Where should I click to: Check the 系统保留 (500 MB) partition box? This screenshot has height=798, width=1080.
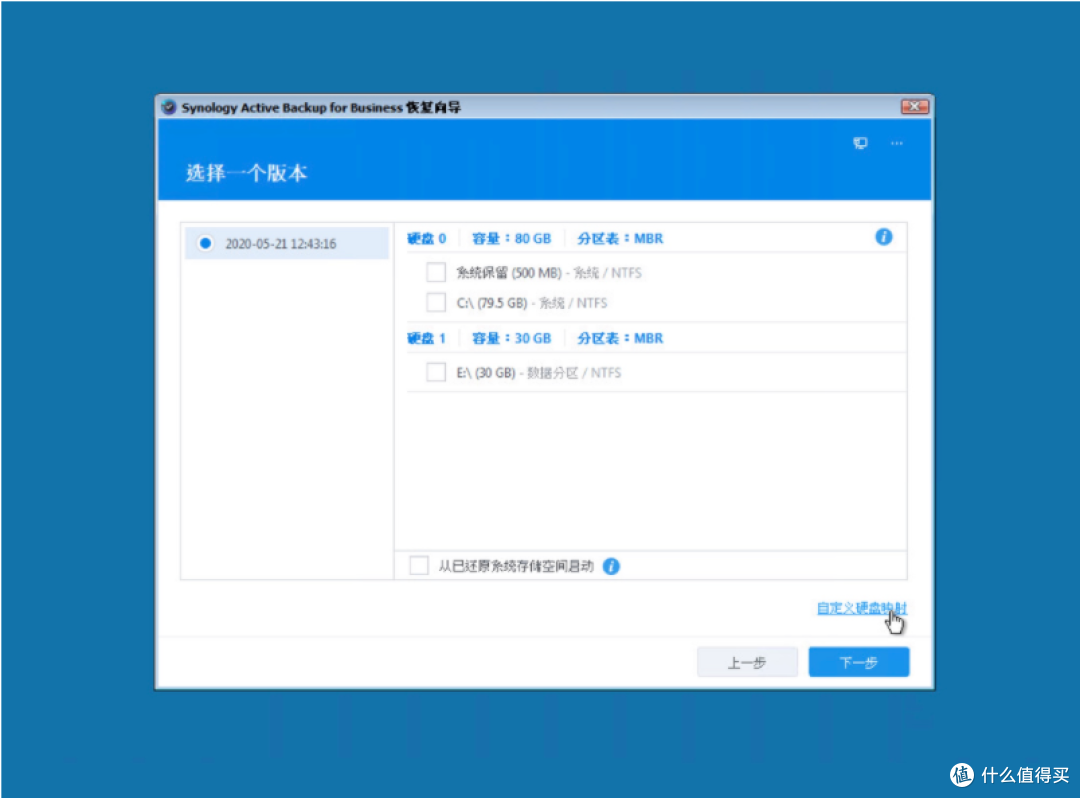[436, 273]
